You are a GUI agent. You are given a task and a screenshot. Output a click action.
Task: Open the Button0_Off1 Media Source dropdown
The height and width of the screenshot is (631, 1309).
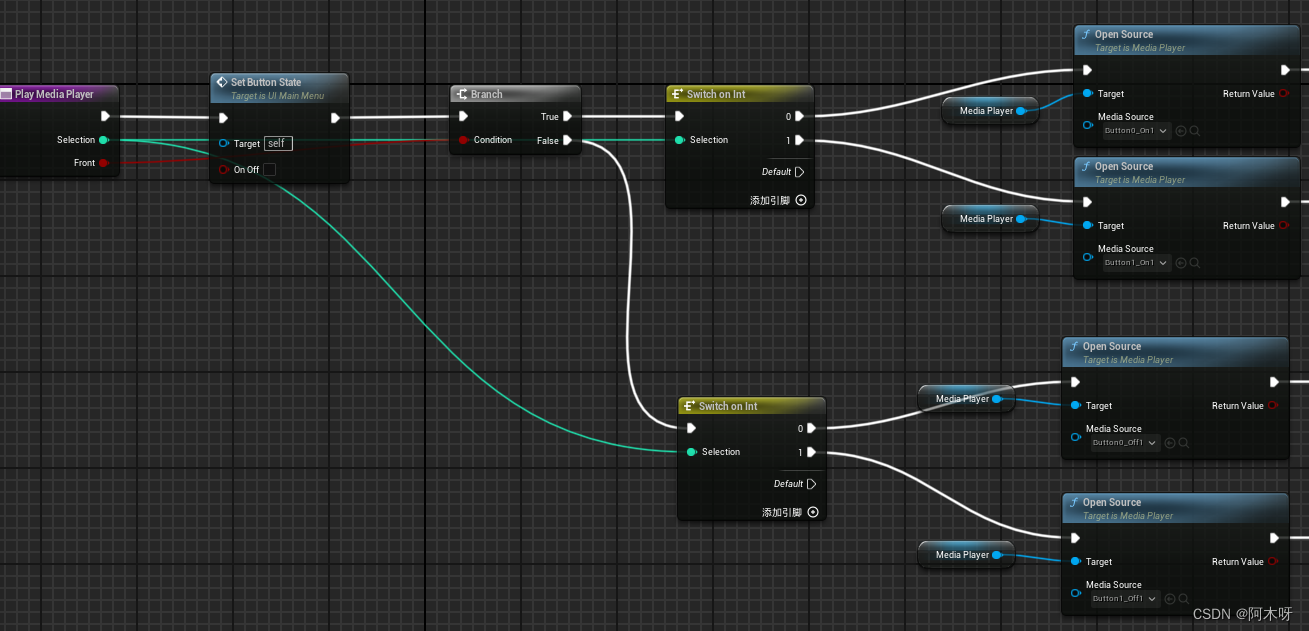[x=1123, y=442]
